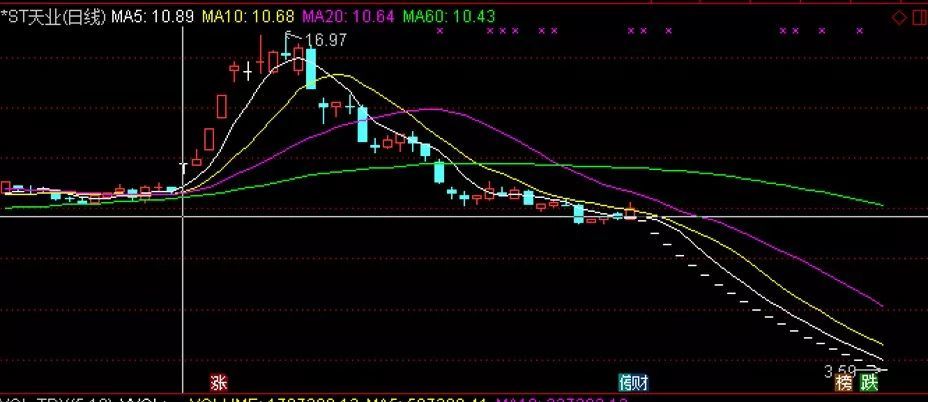The width and height of the screenshot is (928, 402).
Task: Click the *ST天业(日线) chart title
Action: pos(54,17)
